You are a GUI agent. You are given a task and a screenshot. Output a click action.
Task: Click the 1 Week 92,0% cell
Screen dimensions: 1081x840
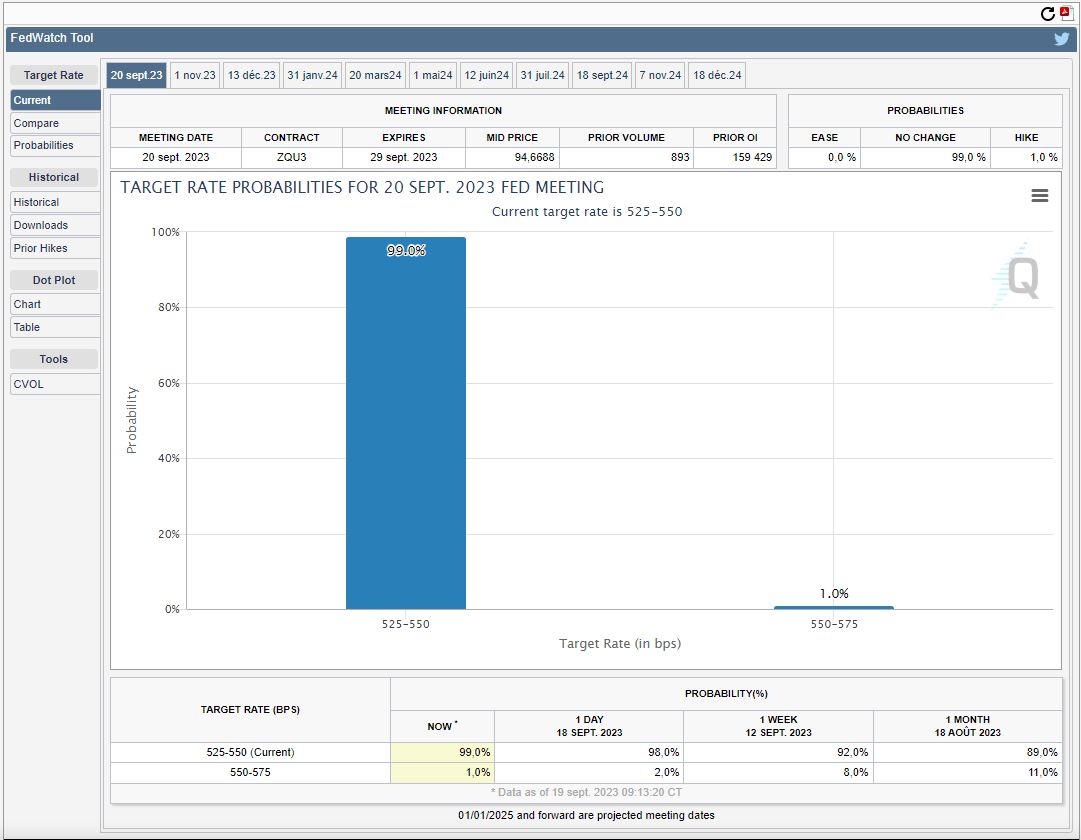[x=778, y=752]
